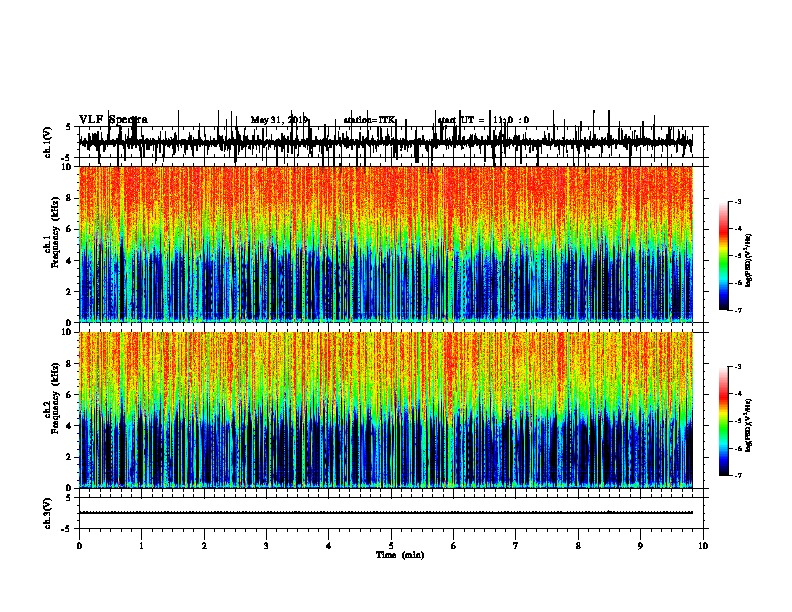Click the log(PSD) units label beside ch.2 color bar

tap(749, 425)
